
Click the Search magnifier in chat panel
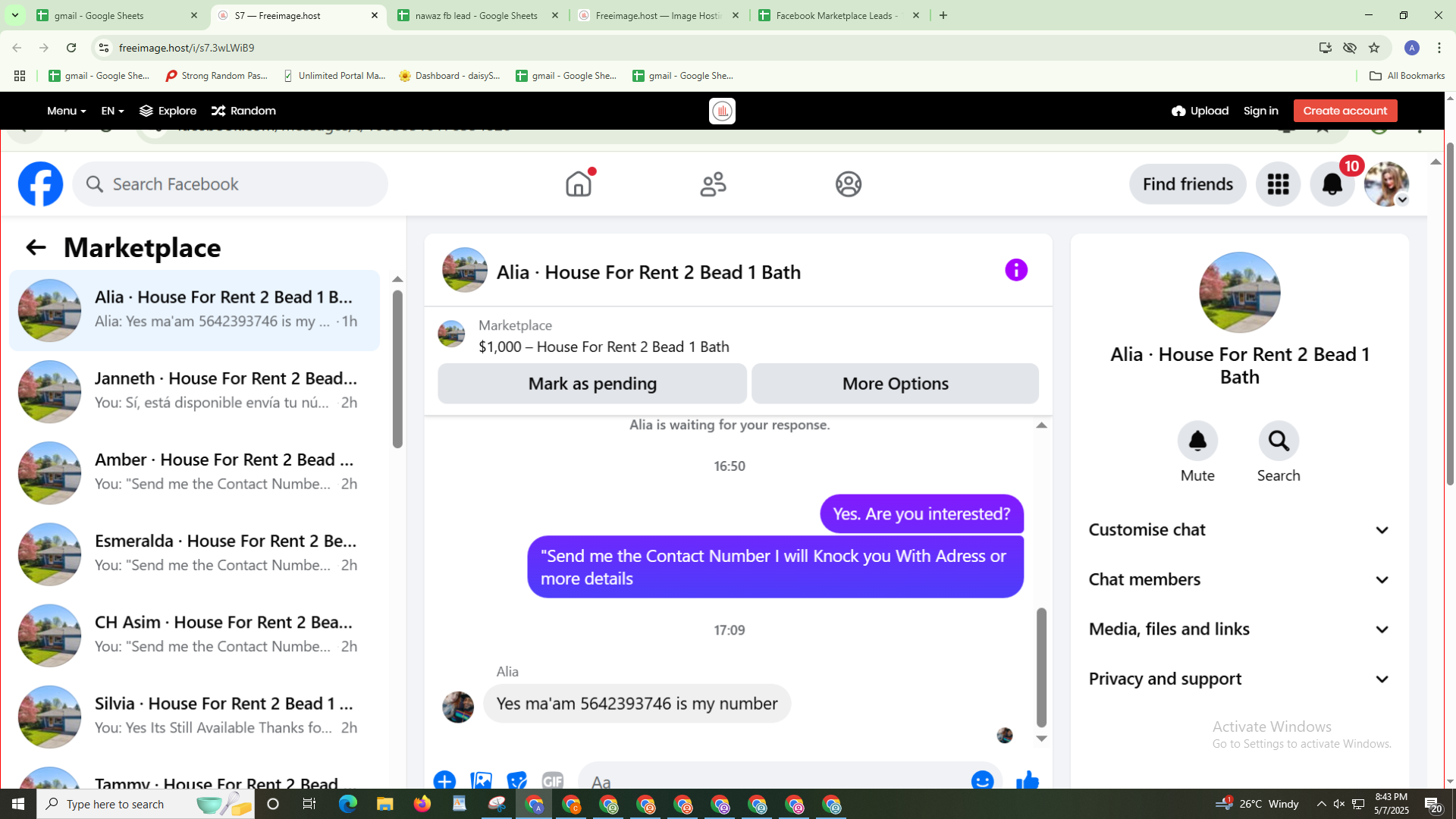coord(1279,441)
